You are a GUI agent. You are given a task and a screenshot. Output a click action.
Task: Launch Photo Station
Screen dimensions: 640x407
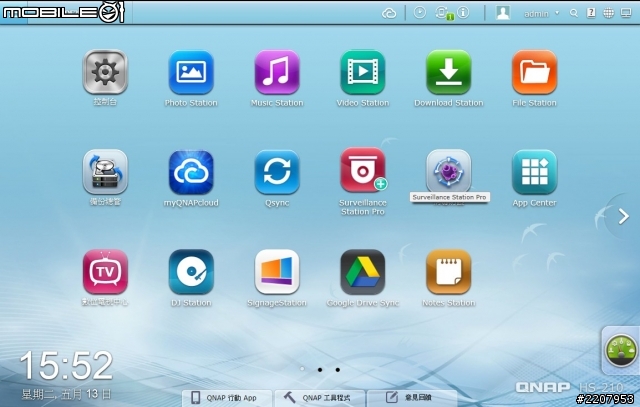tap(191, 72)
